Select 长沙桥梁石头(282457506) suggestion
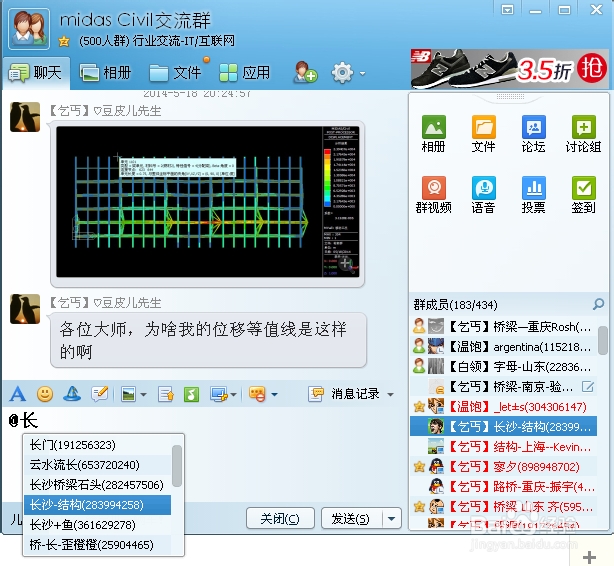This screenshot has width=614, height=566. click(98, 485)
